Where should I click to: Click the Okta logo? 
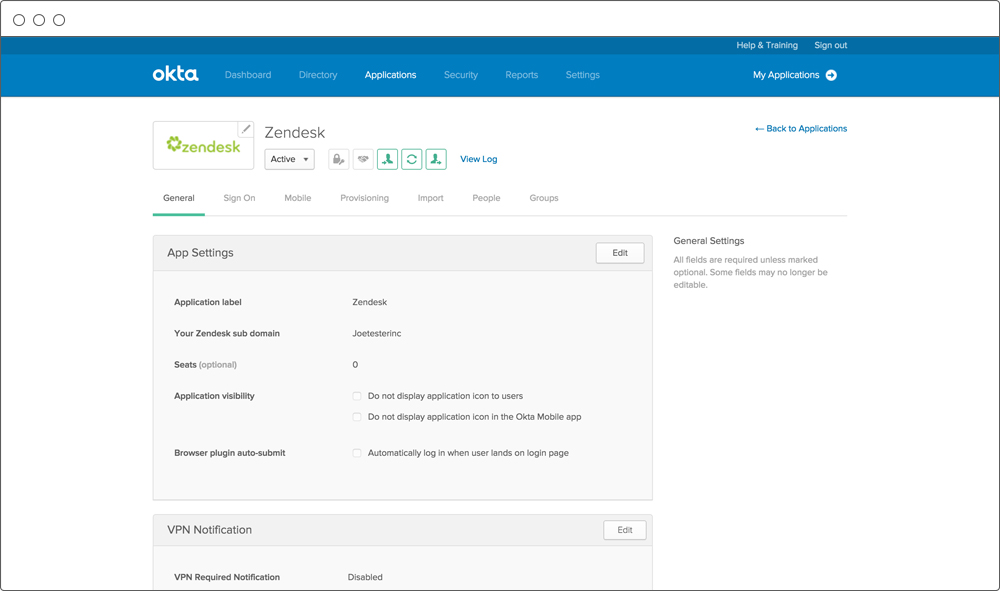[175, 74]
